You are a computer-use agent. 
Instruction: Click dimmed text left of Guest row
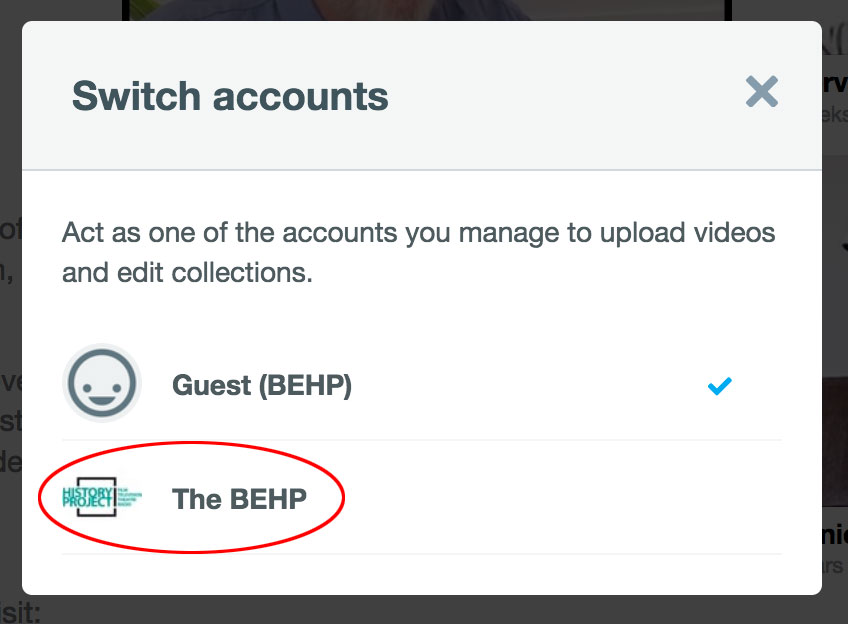click(8, 385)
